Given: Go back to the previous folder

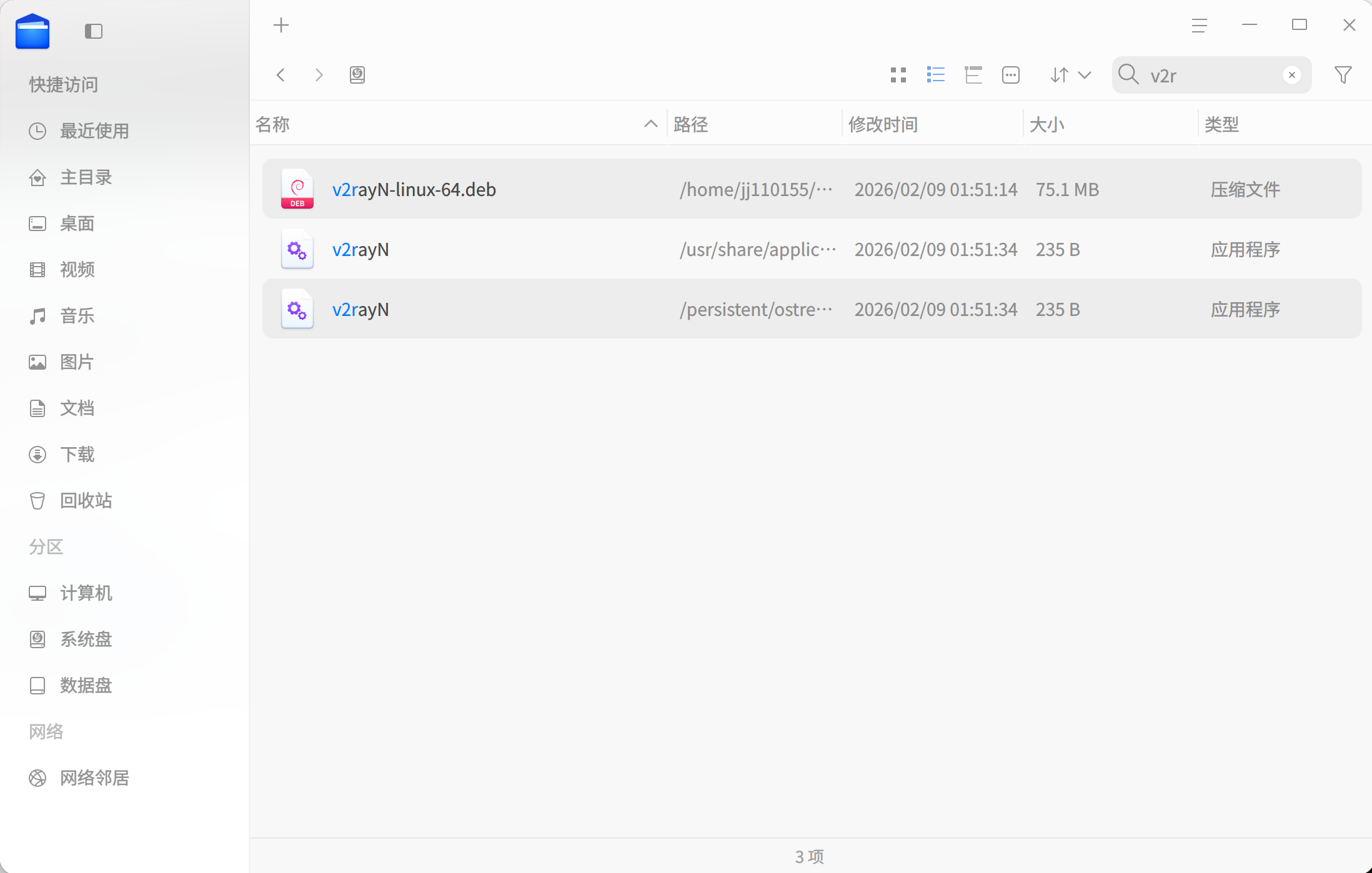Looking at the screenshot, I should coord(281,75).
